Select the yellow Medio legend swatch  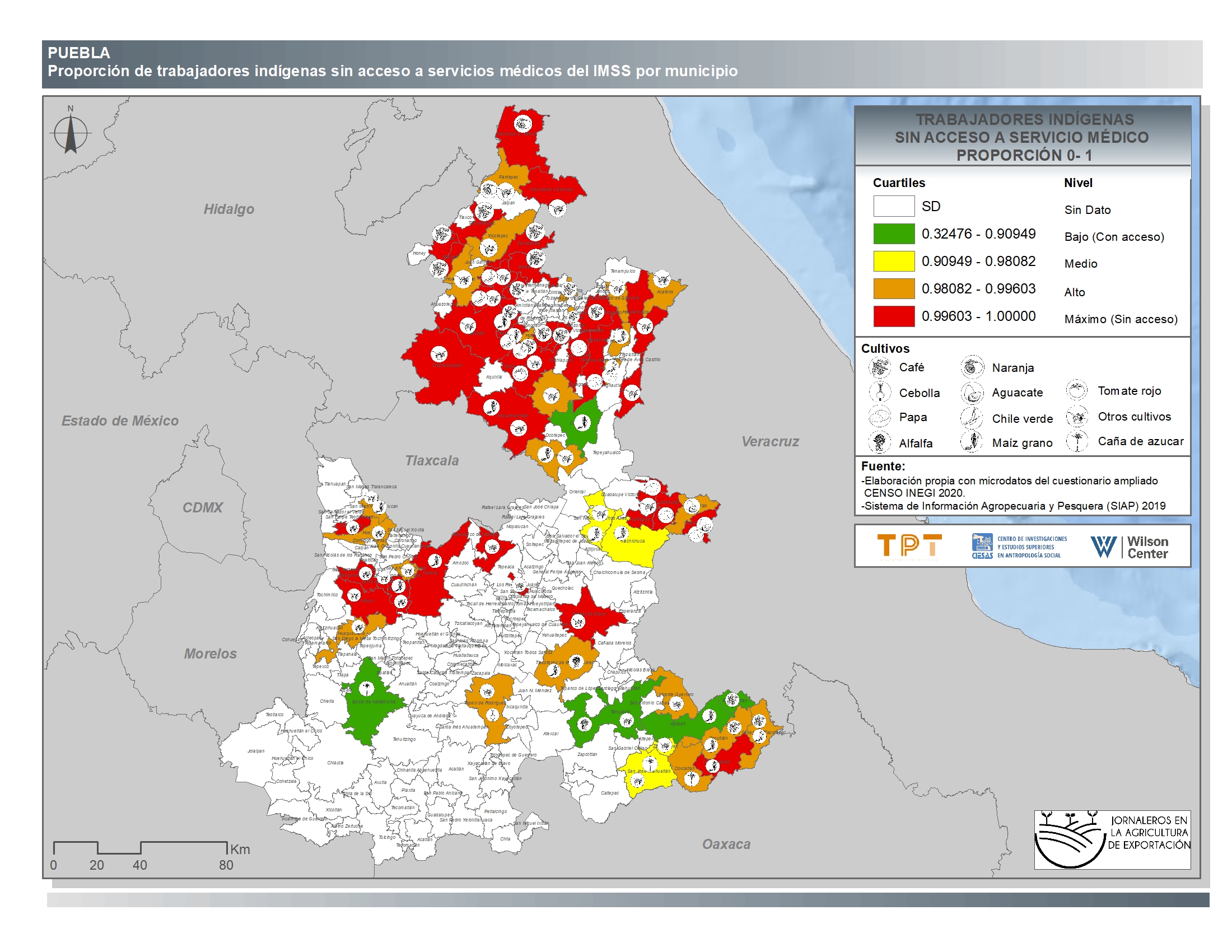(894, 261)
